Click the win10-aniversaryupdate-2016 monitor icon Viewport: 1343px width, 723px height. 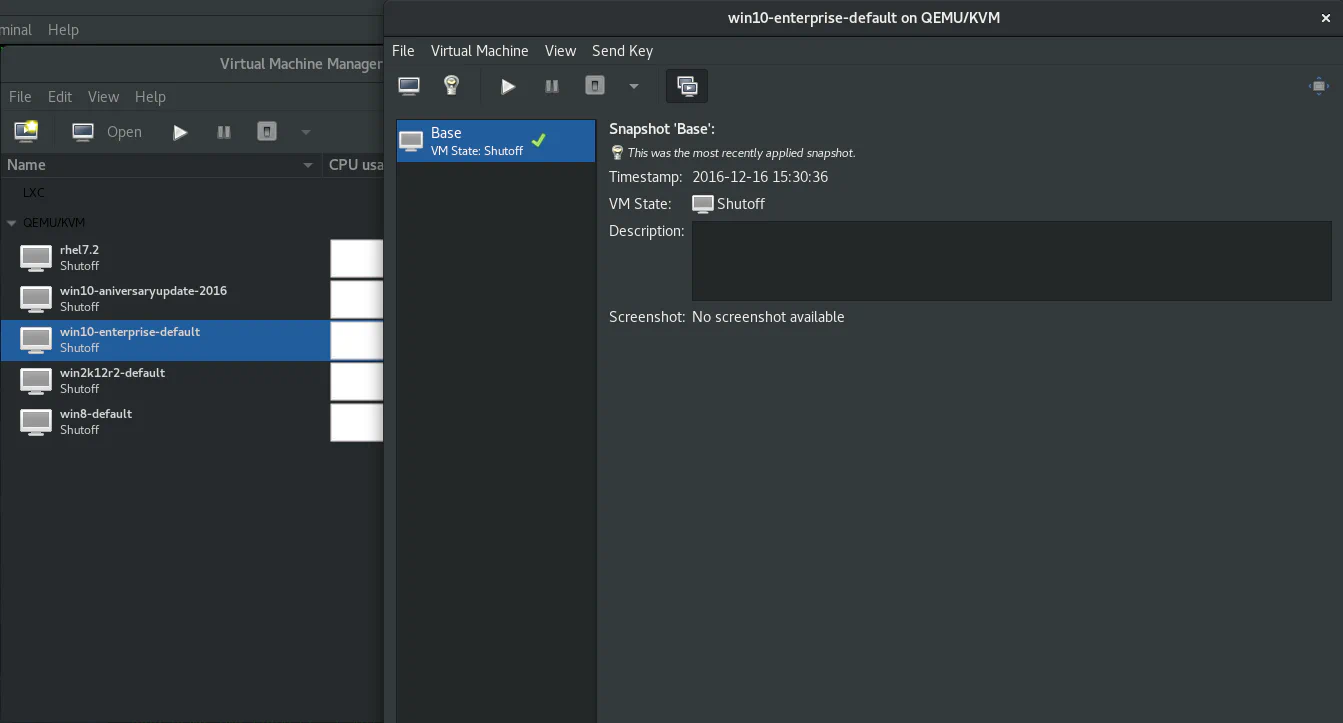36,299
